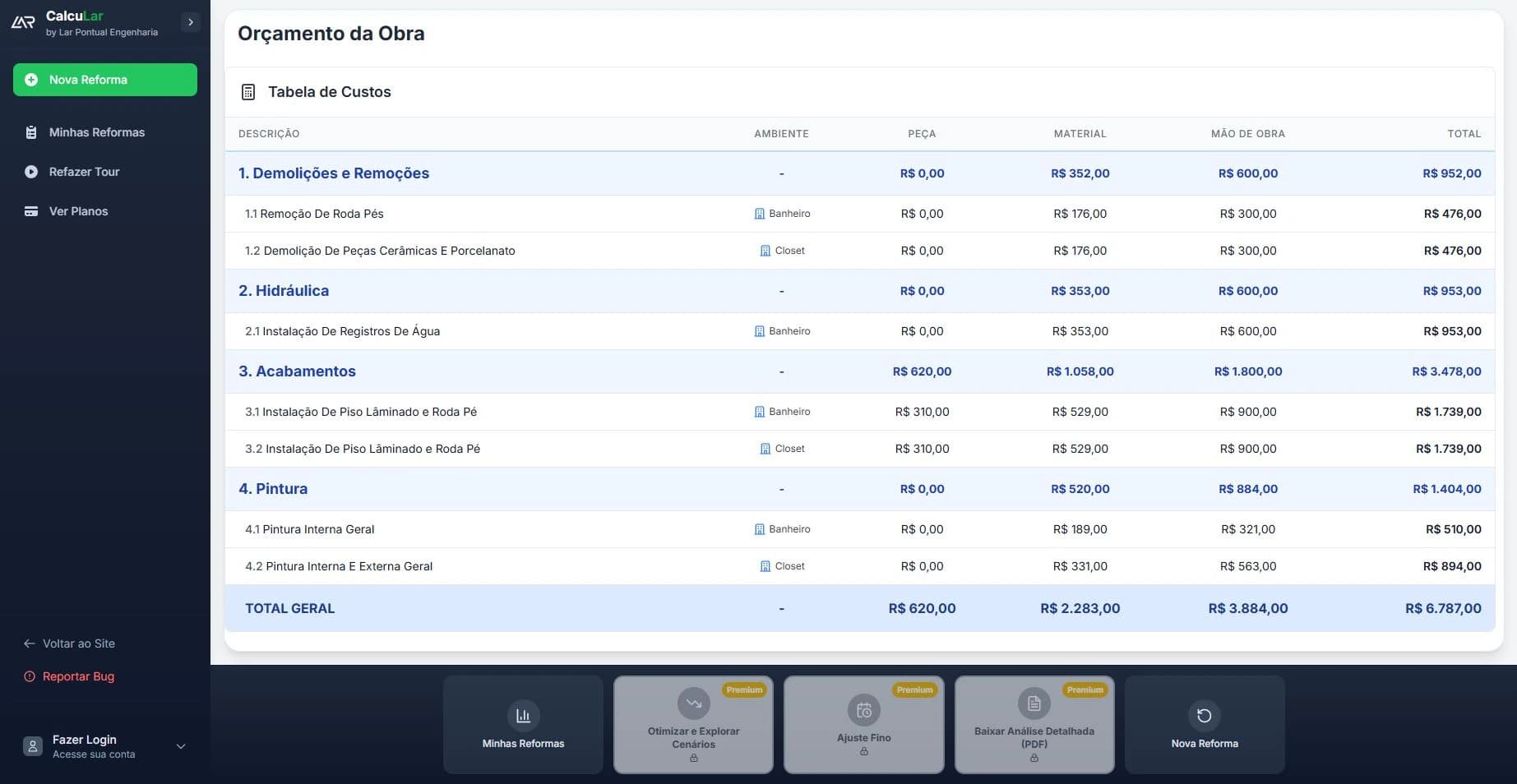Screen dimensions: 1517x784
Task: Click the TOTAL GERAL value R$ 6.787,00
Action: (1442, 609)
